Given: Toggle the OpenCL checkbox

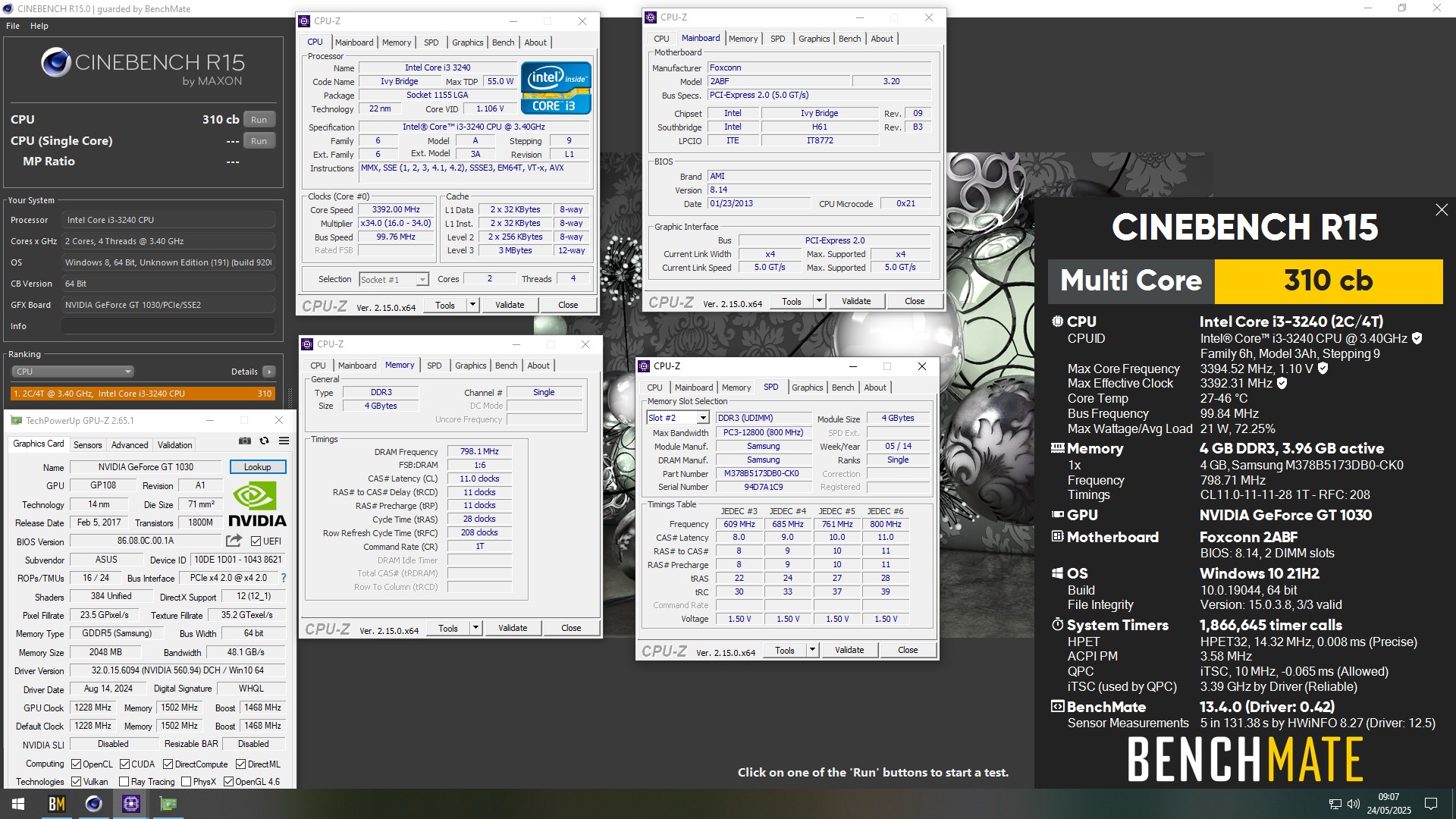Looking at the screenshot, I should [76, 764].
